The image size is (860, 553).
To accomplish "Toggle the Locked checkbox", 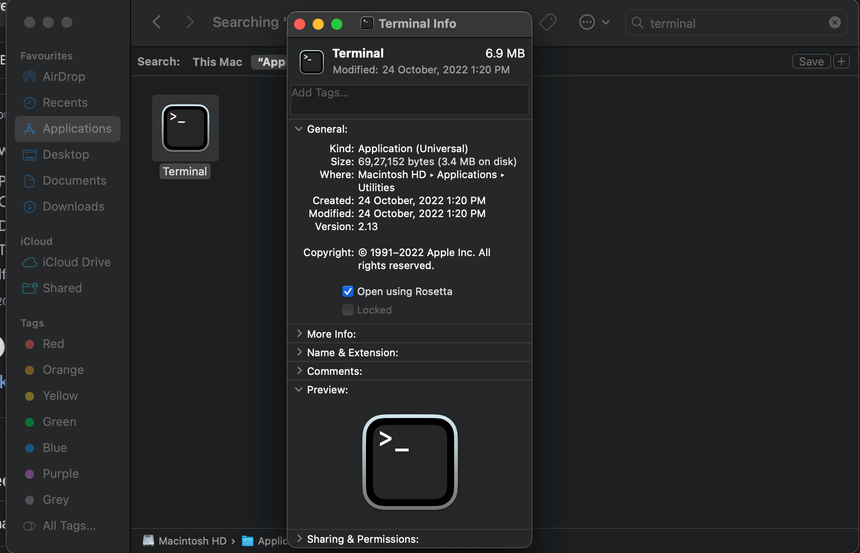I will (x=348, y=310).
